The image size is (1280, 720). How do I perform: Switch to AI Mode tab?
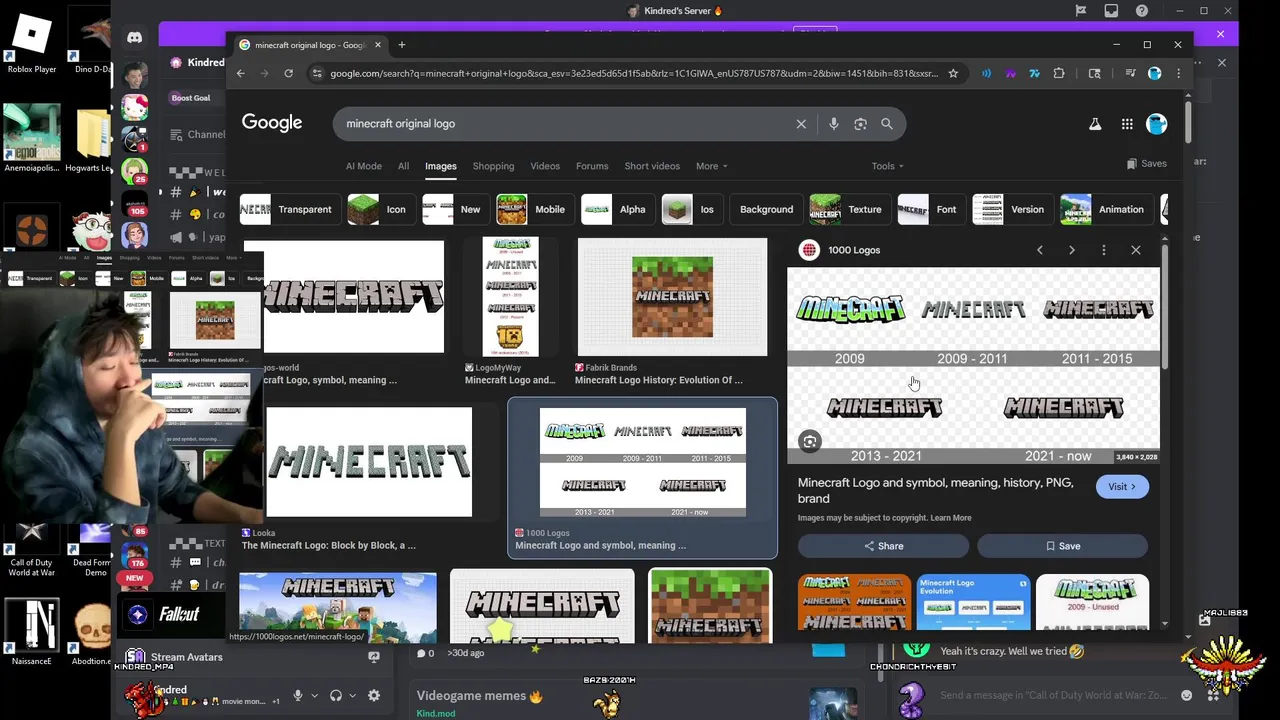pos(364,166)
